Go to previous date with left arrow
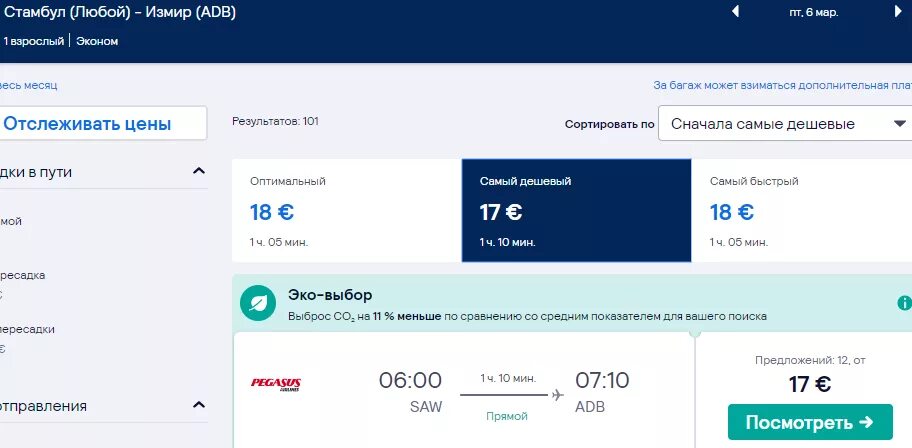Screen dimensions: 912x448 coord(735,12)
